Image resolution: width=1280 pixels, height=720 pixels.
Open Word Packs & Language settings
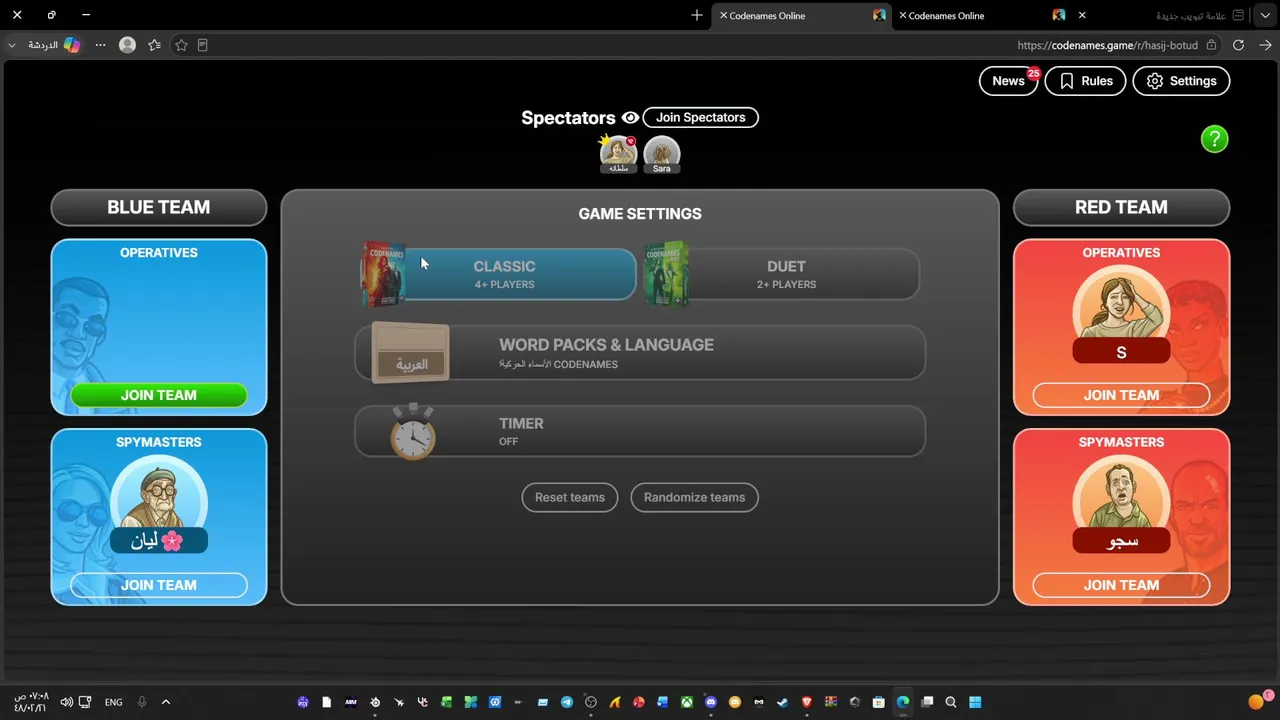click(x=640, y=353)
